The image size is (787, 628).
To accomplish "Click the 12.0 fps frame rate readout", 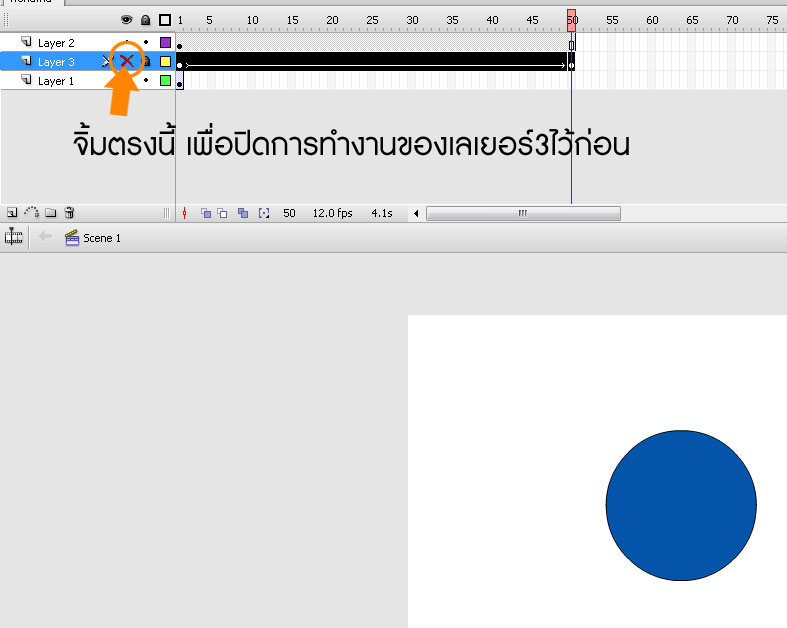I will (332, 213).
